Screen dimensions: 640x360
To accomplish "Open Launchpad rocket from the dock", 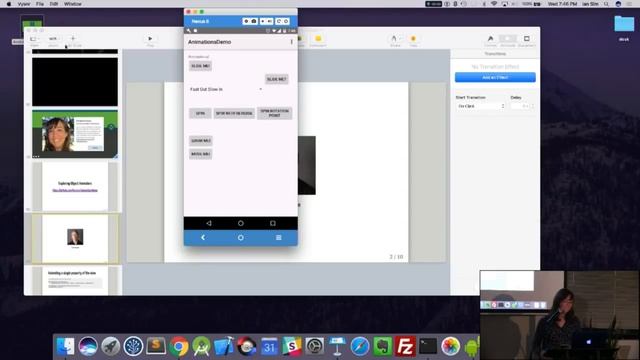I will point(111,346).
